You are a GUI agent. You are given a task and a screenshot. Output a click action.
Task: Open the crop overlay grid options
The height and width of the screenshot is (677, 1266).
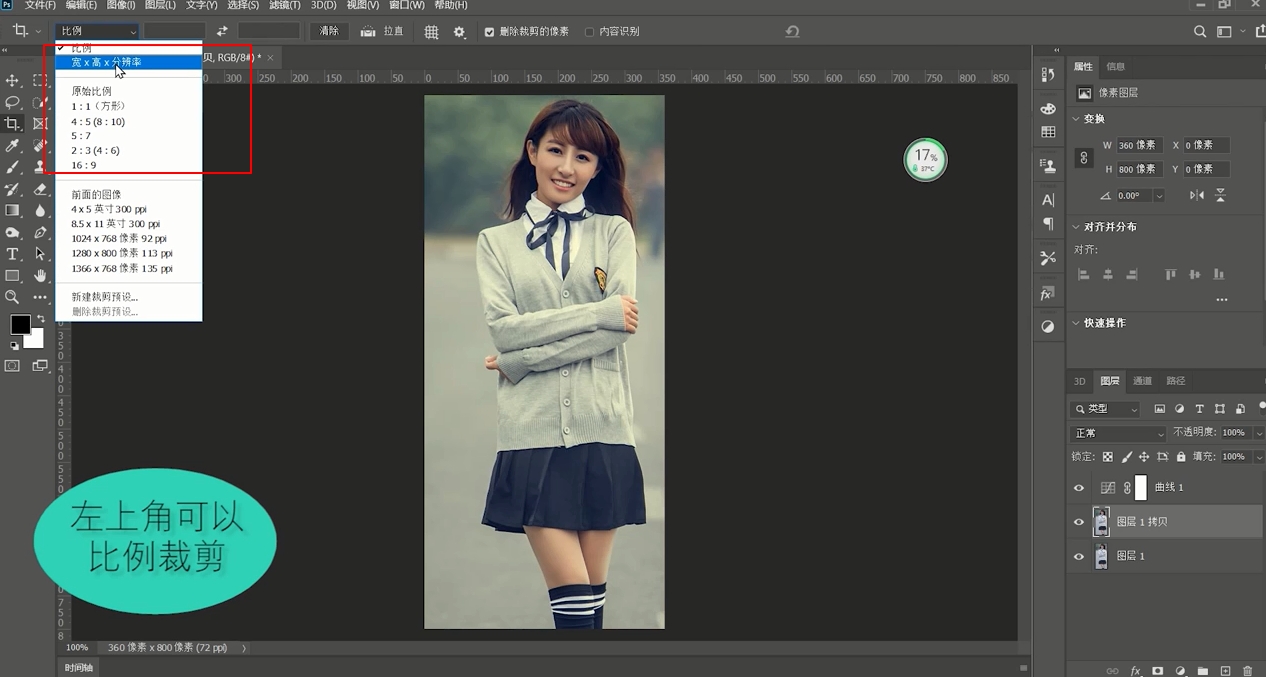tap(431, 32)
